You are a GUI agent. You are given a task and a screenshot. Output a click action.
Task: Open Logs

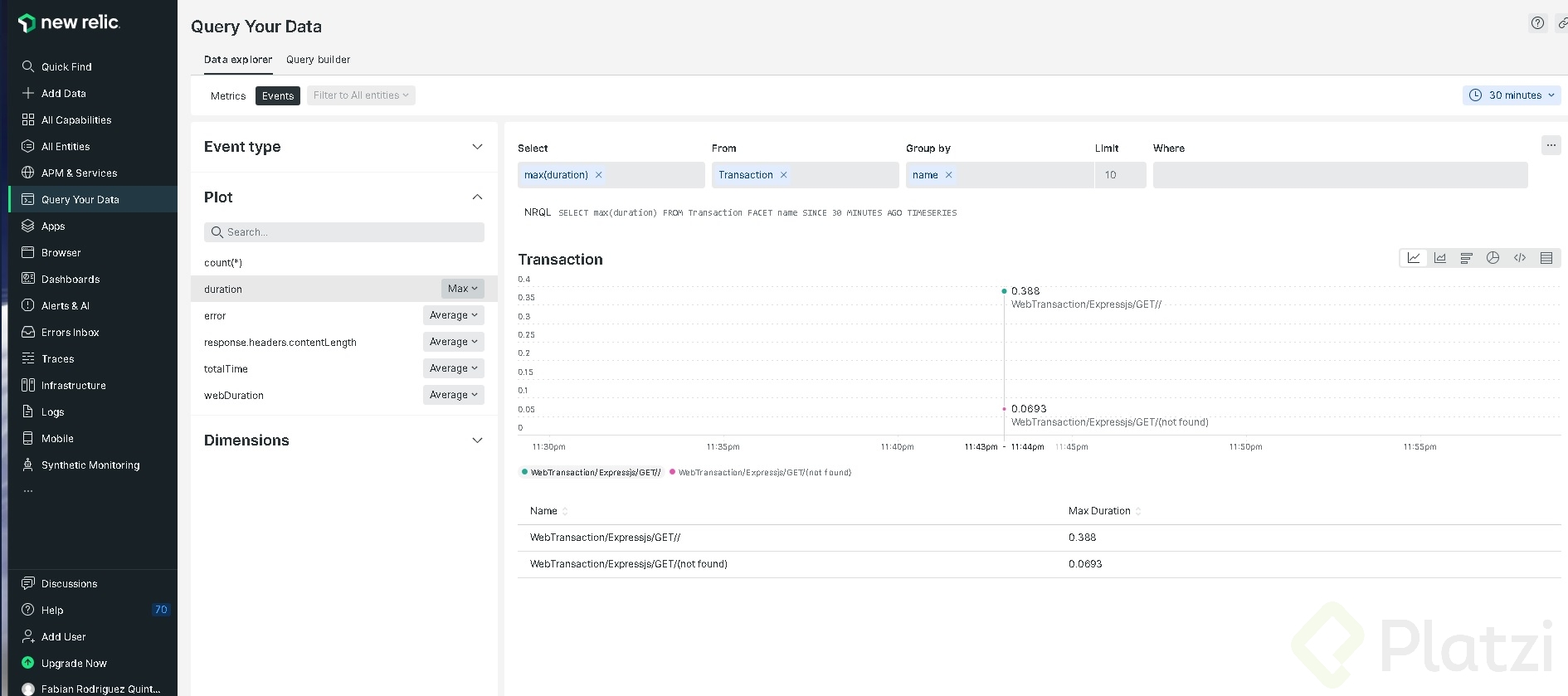click(x=92, y=411)
